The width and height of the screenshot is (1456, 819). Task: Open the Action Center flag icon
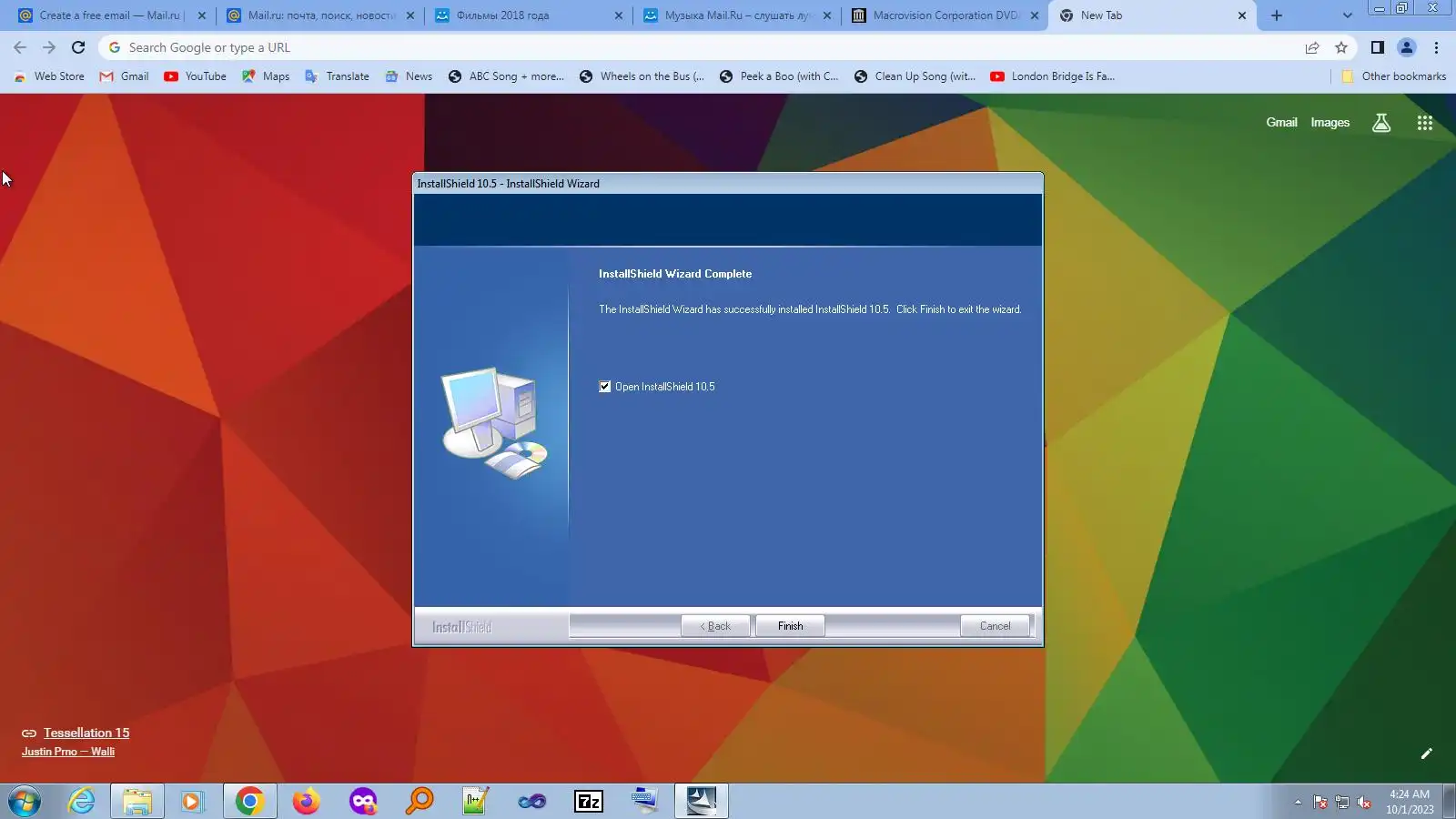1320,802
